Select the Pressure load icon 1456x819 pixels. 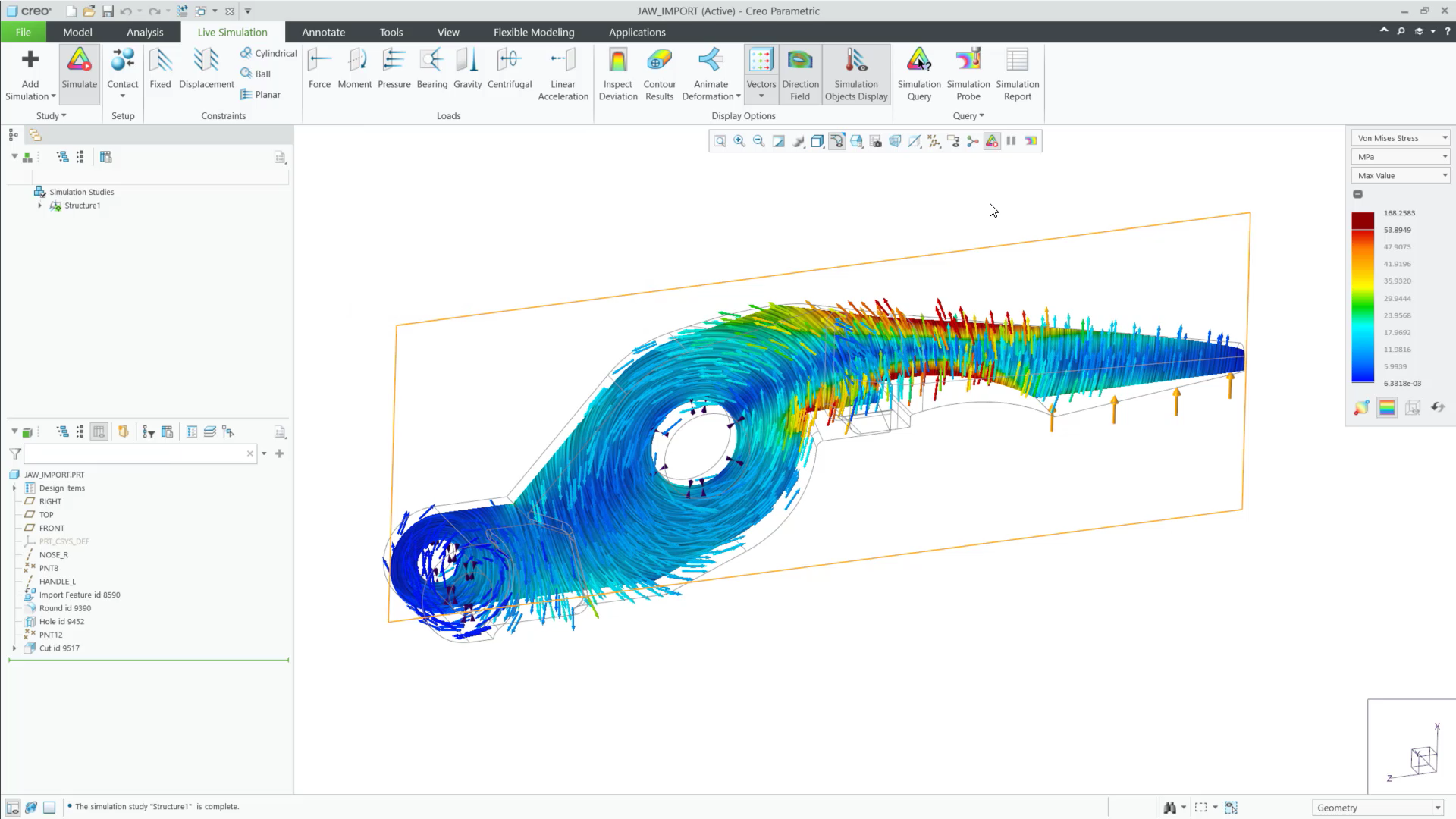coord(394,69)
